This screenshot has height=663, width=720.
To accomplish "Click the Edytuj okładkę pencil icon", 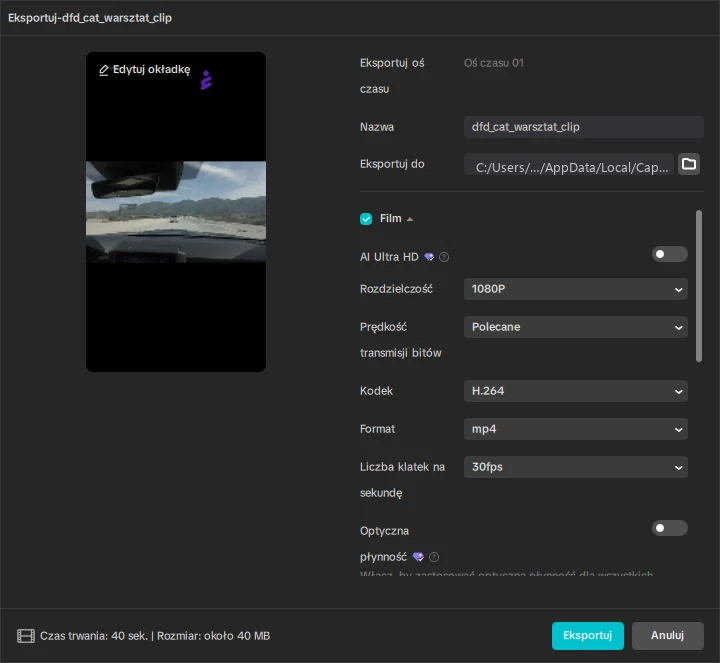I will coord(104,70).
